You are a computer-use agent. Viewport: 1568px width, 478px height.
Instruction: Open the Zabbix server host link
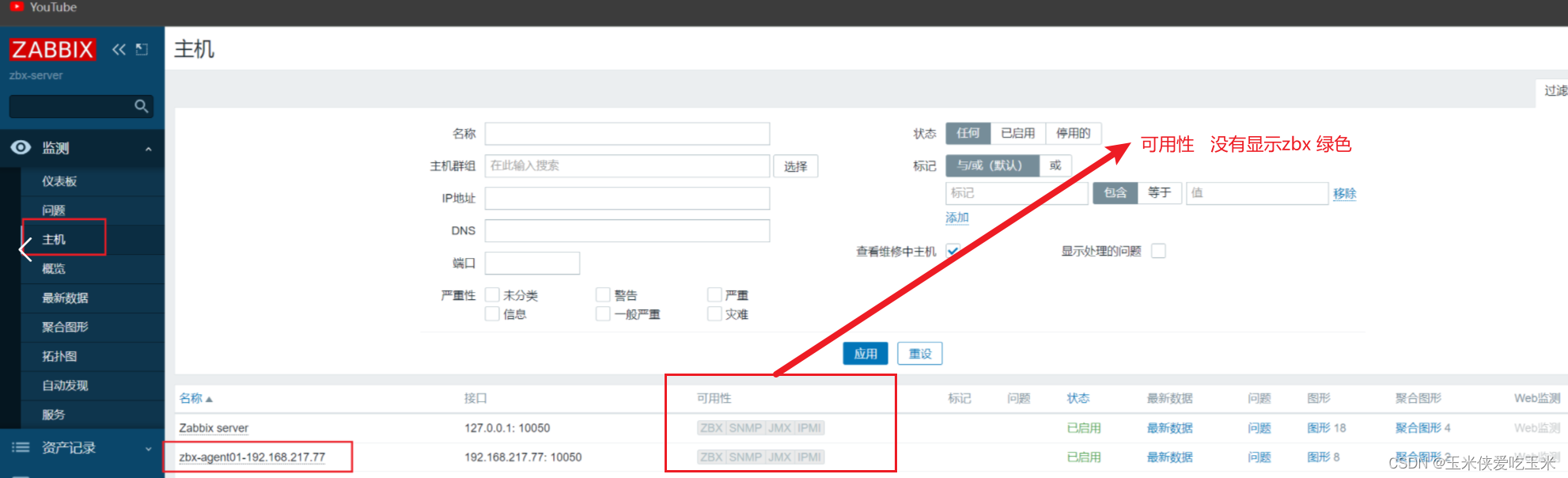pos(214,428)
